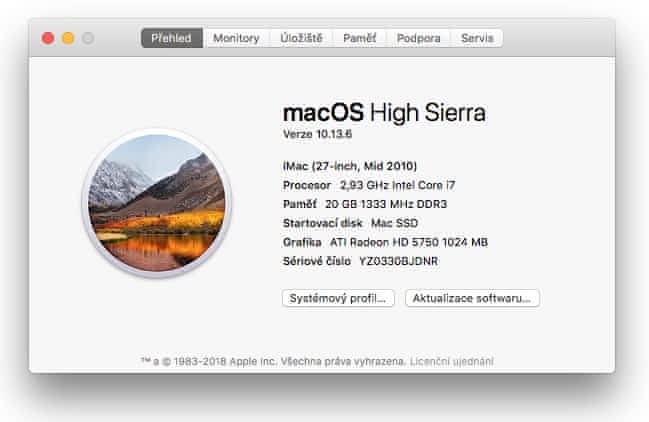649x422 pixels.
Task: Click the Verze 10.13.6 version text
Action: (x=317, y=134)
